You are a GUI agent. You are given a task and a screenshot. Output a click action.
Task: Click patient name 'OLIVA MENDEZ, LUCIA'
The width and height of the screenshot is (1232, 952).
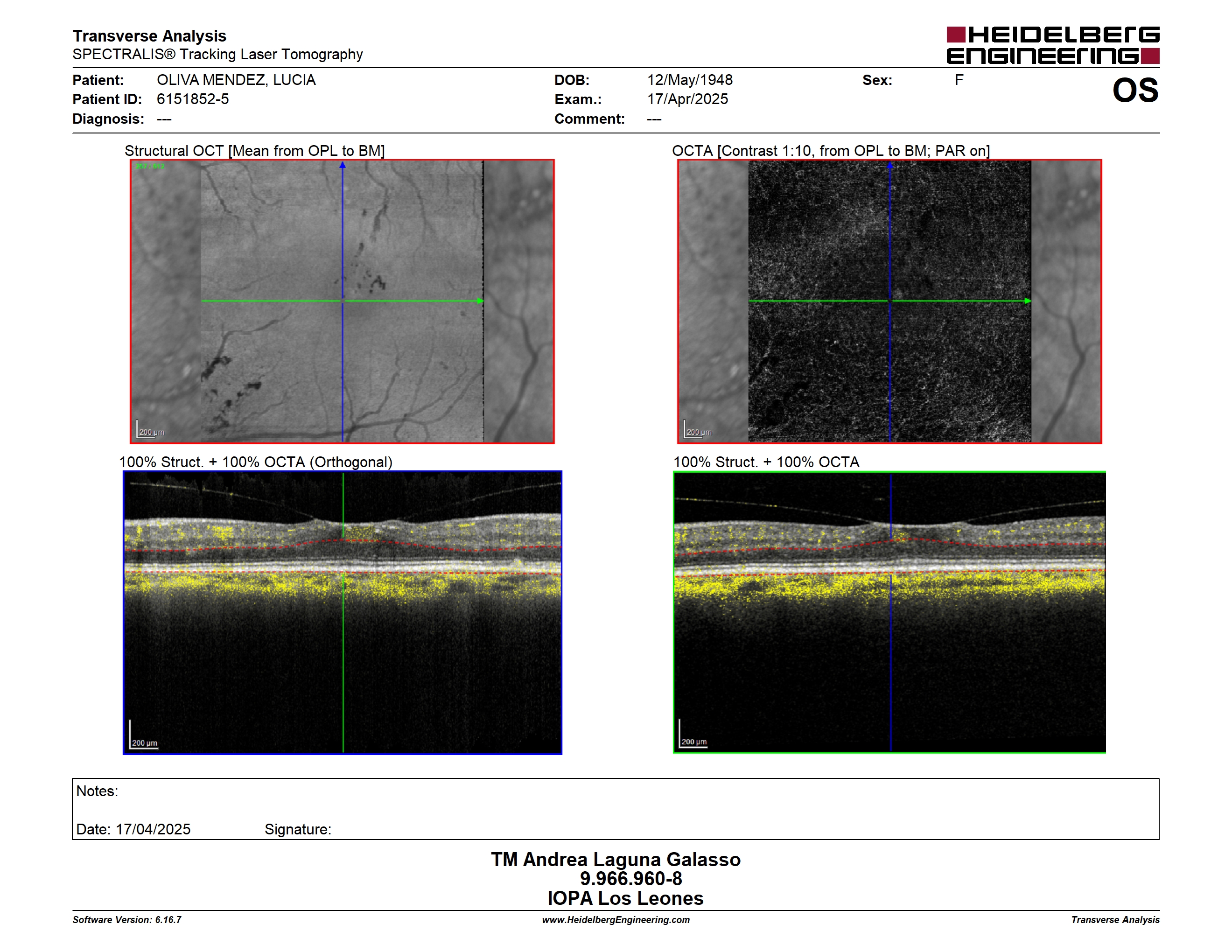[236, 80]
